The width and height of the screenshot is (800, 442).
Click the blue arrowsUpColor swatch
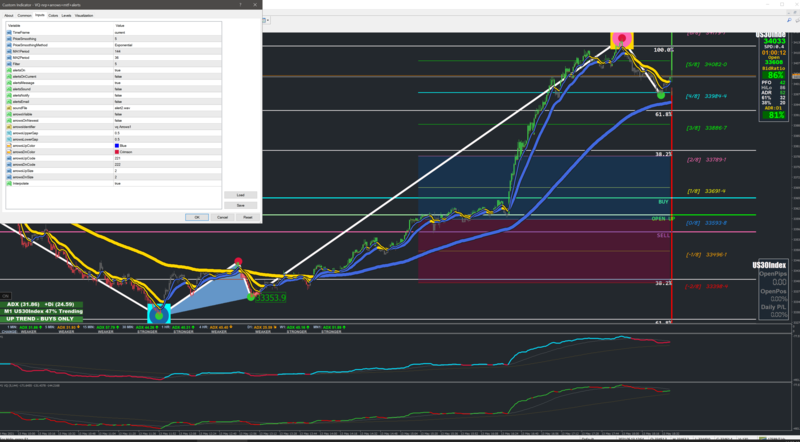(x=117, y=145)
